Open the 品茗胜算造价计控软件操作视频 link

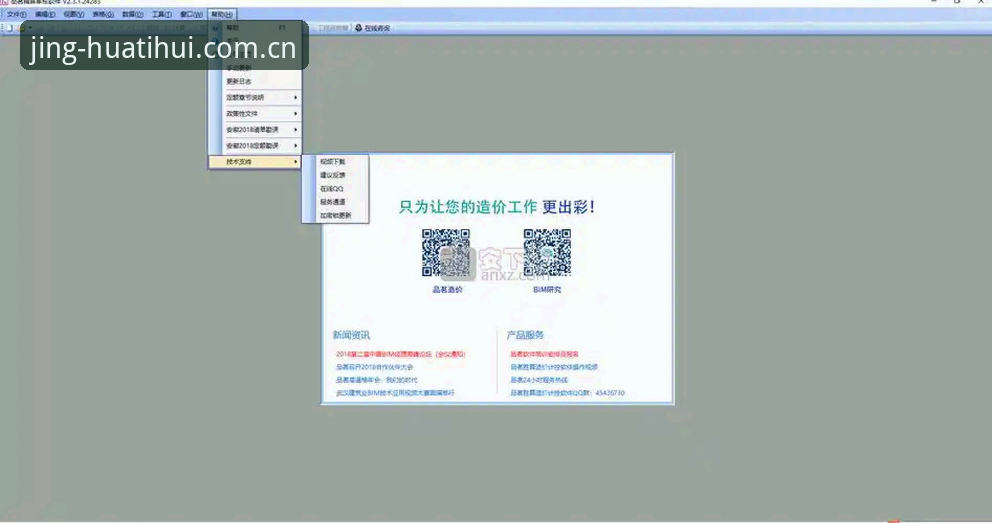[x=554, y=367]
